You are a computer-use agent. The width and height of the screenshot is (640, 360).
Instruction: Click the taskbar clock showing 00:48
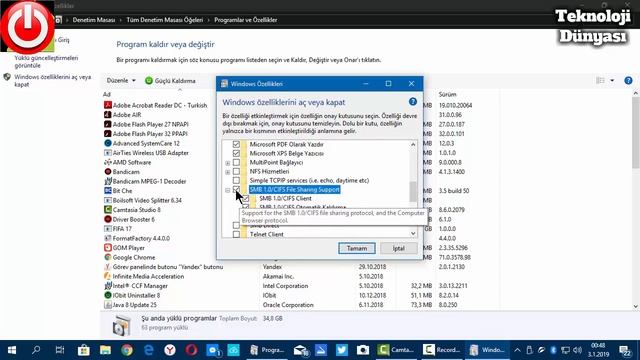pyautogui.click(x=598, y=350)
